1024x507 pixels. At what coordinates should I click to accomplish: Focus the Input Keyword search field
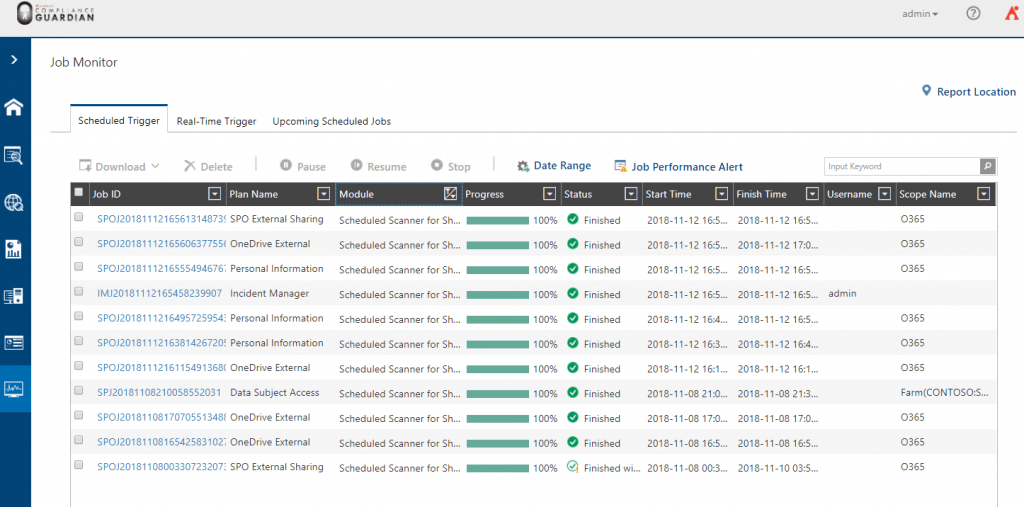(902, 167)
